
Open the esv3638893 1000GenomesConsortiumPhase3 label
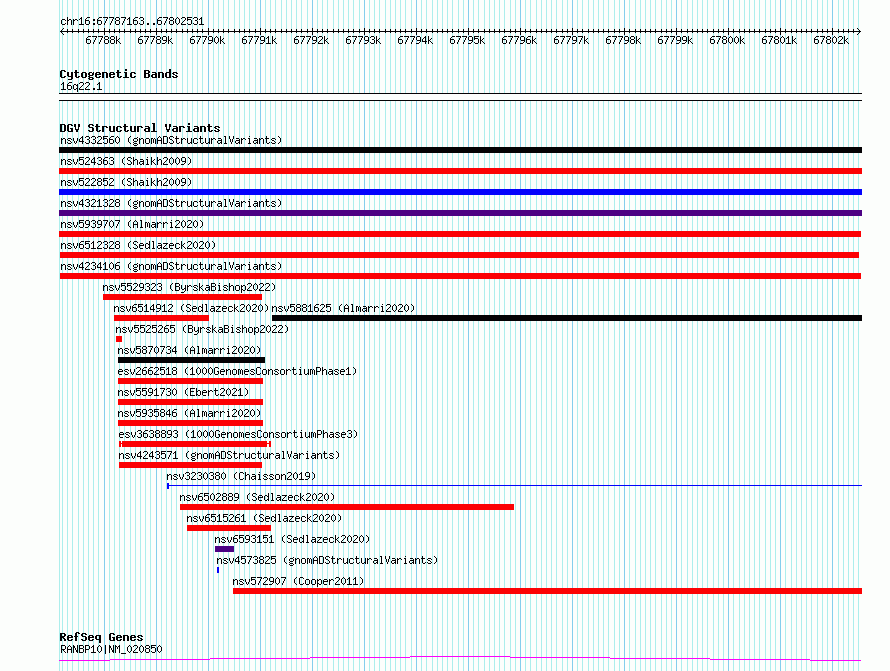pyautogui.click(x=238, y=434)
